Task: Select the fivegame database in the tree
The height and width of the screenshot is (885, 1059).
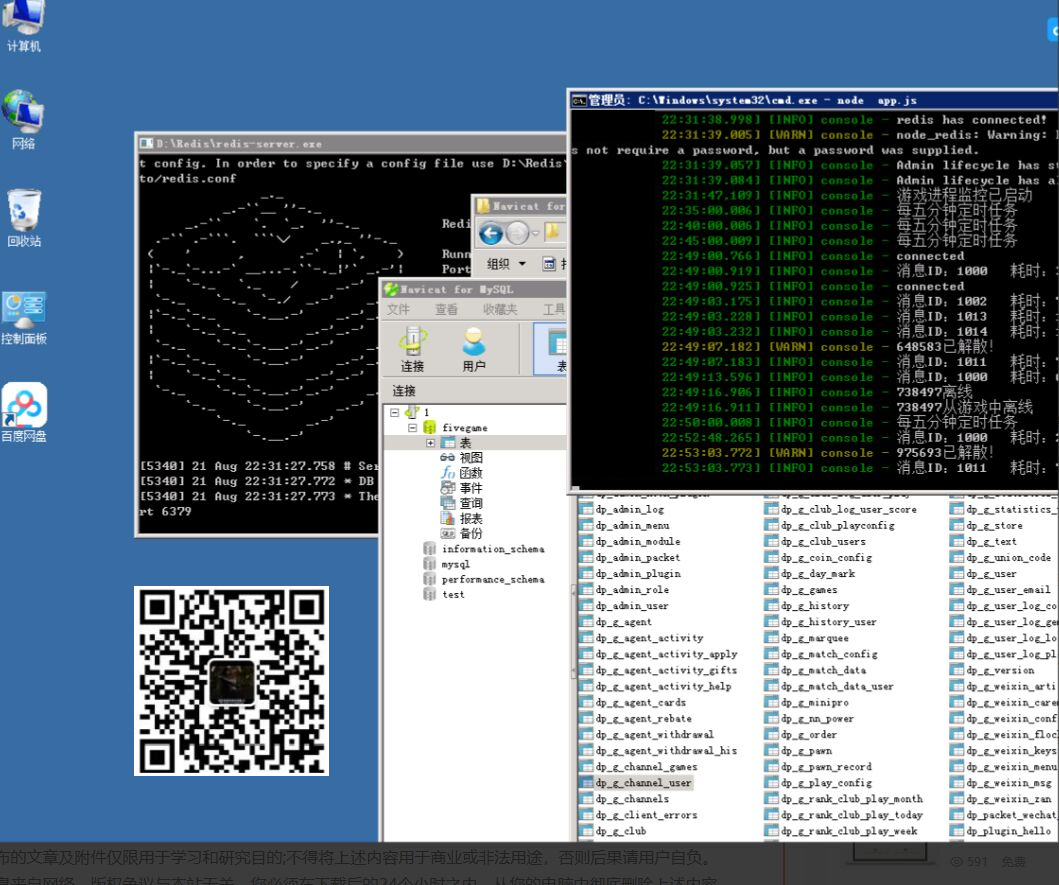Action: point(464,428)
